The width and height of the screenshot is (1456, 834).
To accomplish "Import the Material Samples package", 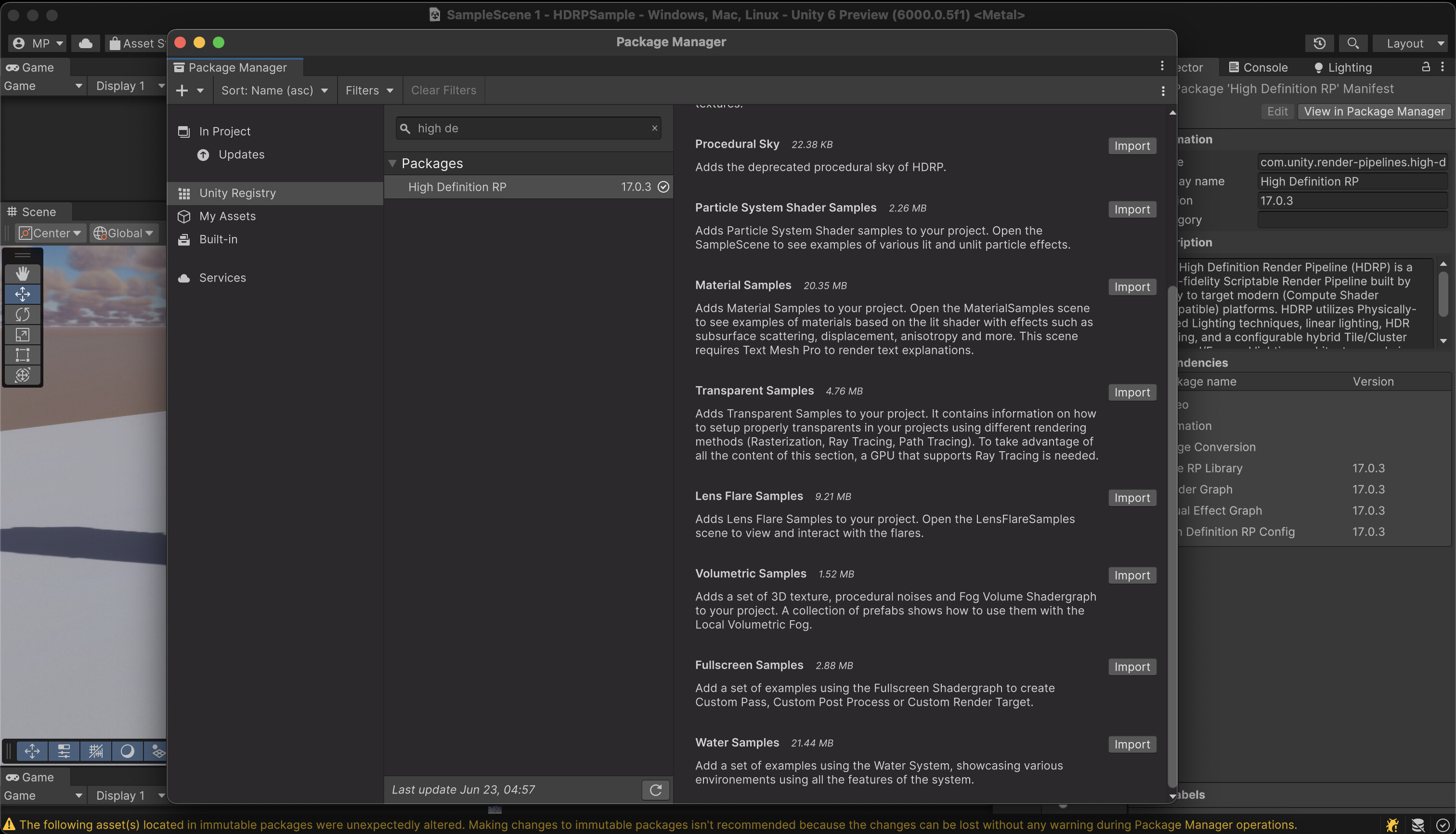I will click(x=1132, y=287).
